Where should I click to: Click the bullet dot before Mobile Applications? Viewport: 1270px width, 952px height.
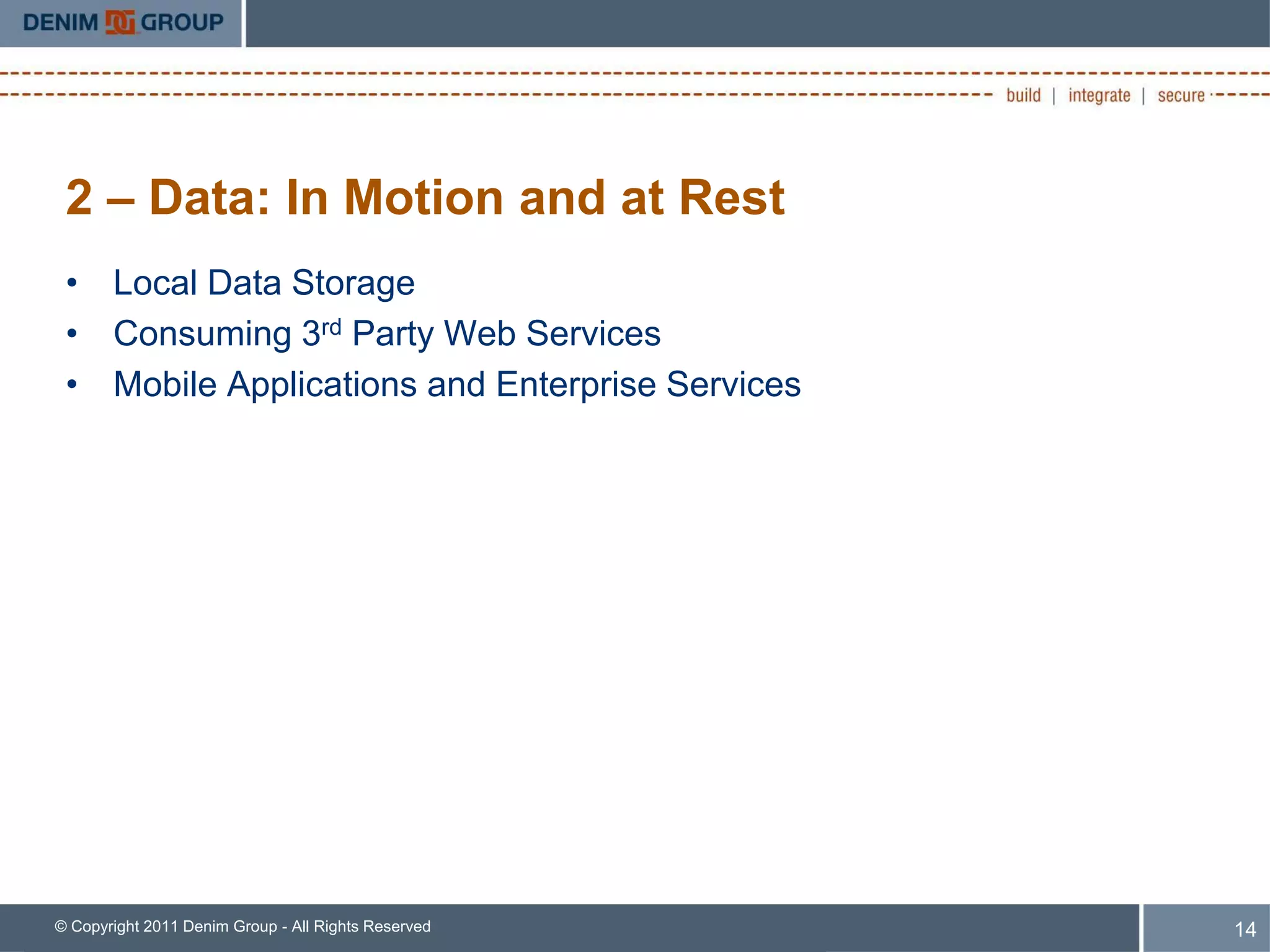(72, 385)
